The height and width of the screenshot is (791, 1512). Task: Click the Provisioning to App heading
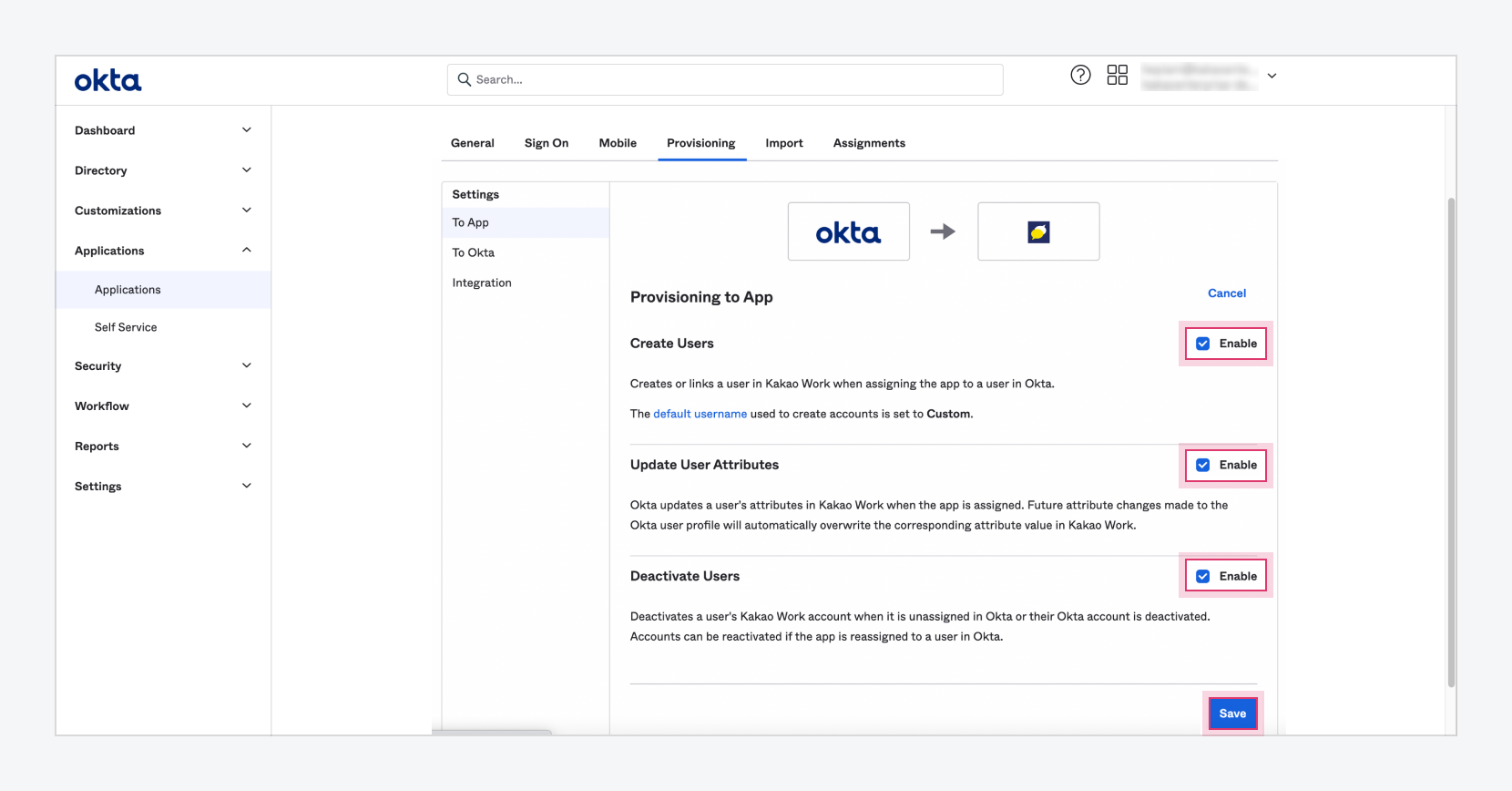701,297
